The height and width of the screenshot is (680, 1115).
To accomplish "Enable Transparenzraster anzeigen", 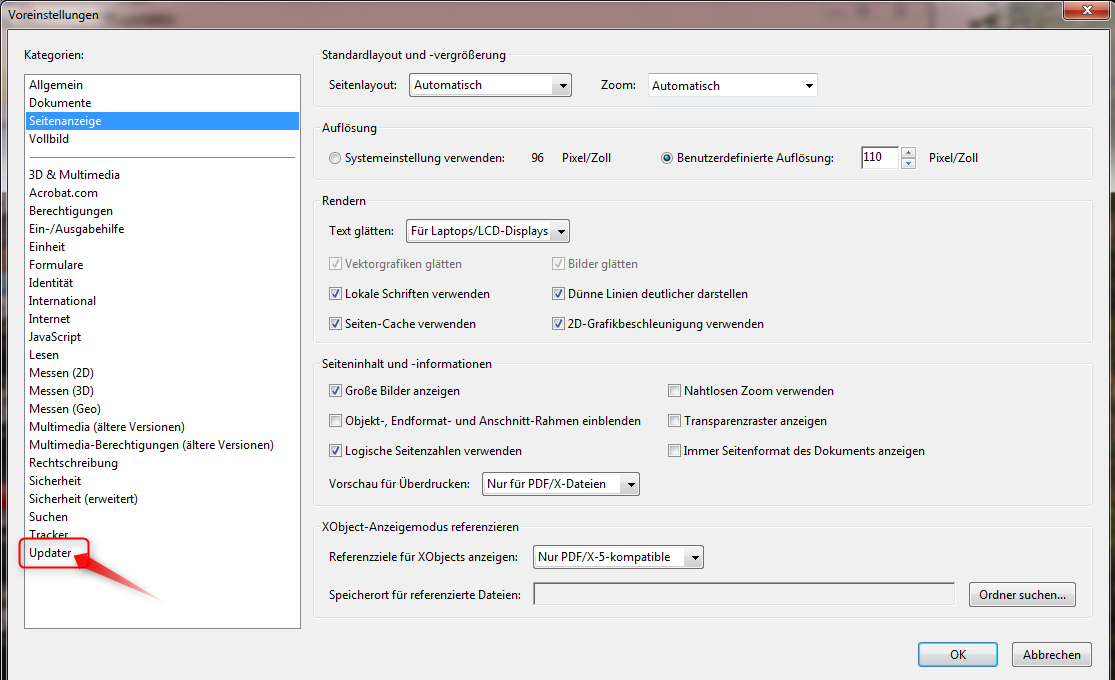I will (675, 420).
